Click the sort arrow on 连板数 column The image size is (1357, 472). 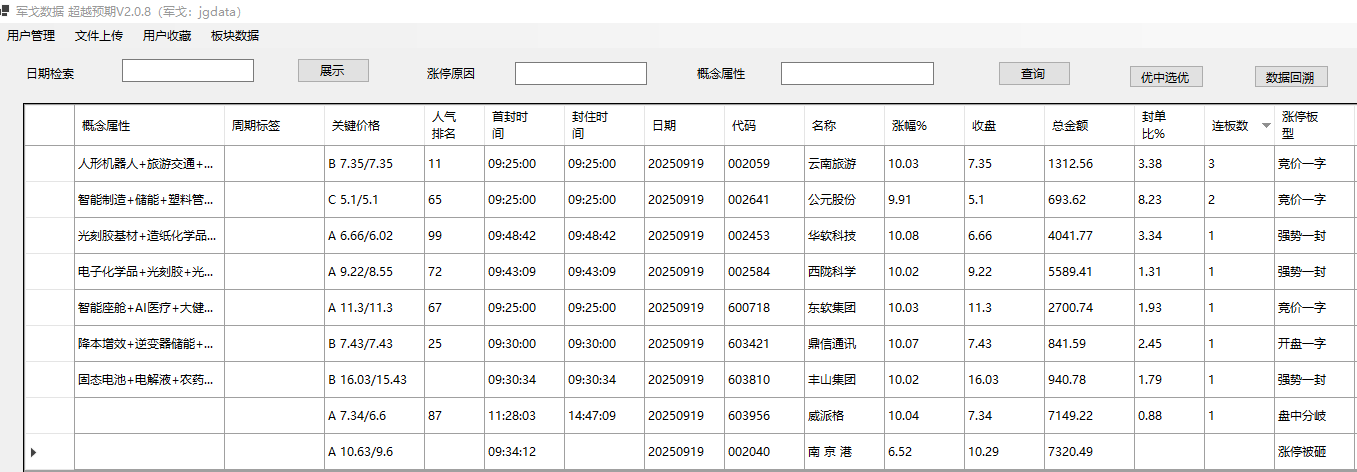(x=1266, y=126)
